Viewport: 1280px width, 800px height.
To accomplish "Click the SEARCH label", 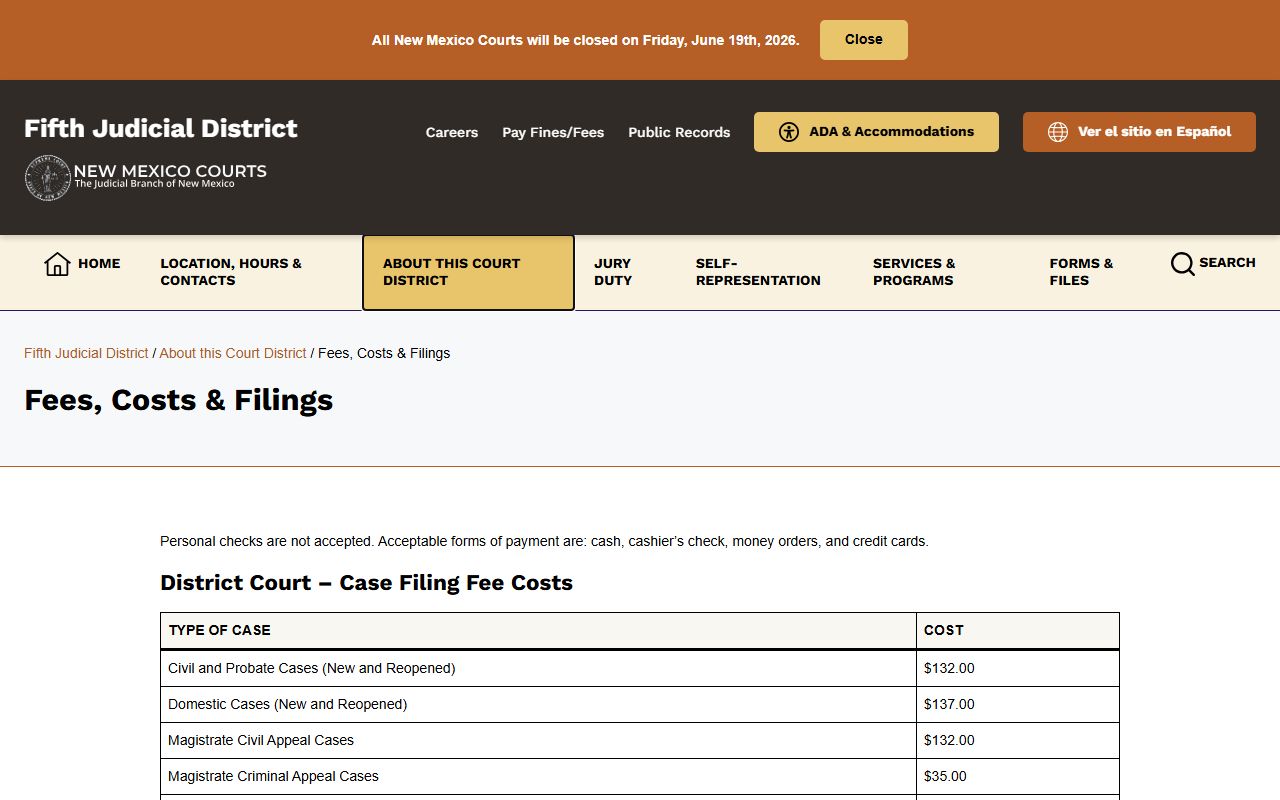I will click(x=1227, y=263).
